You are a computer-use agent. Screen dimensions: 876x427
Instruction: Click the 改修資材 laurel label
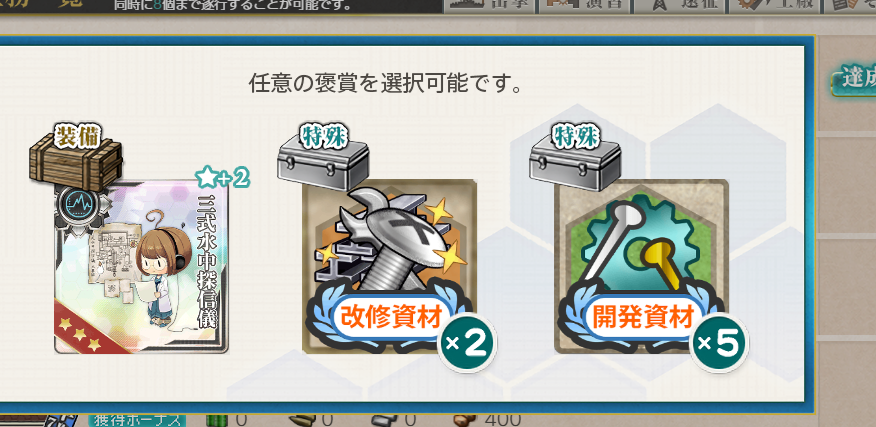[389, 319]
